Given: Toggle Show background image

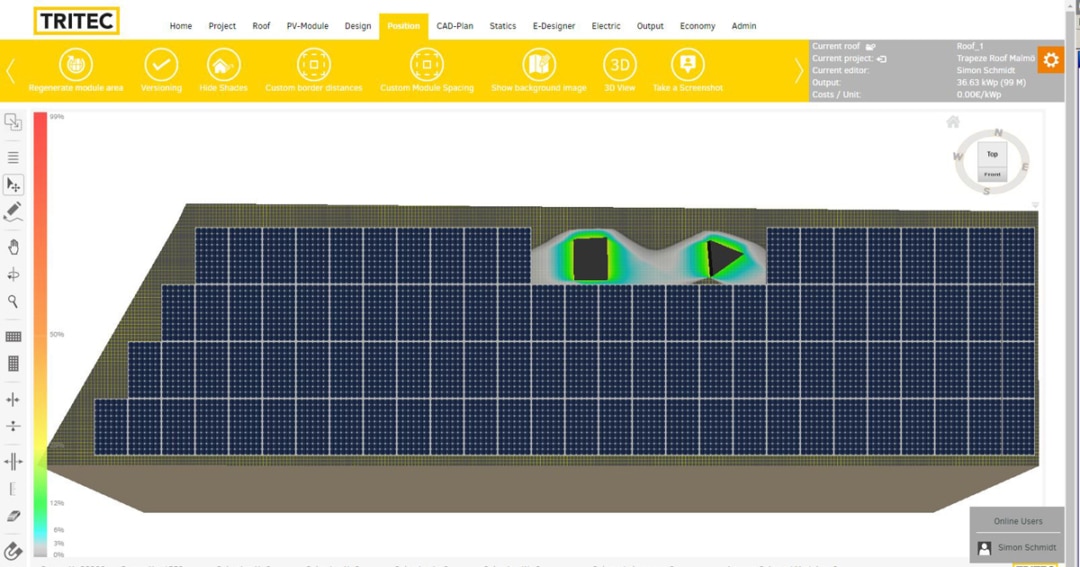Looking at the screenshot, I should point(539,65).
